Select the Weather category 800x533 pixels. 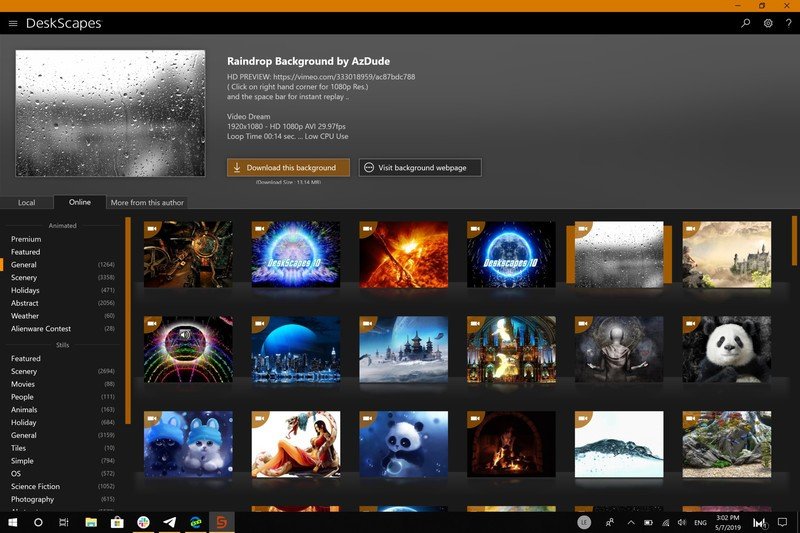62,316
